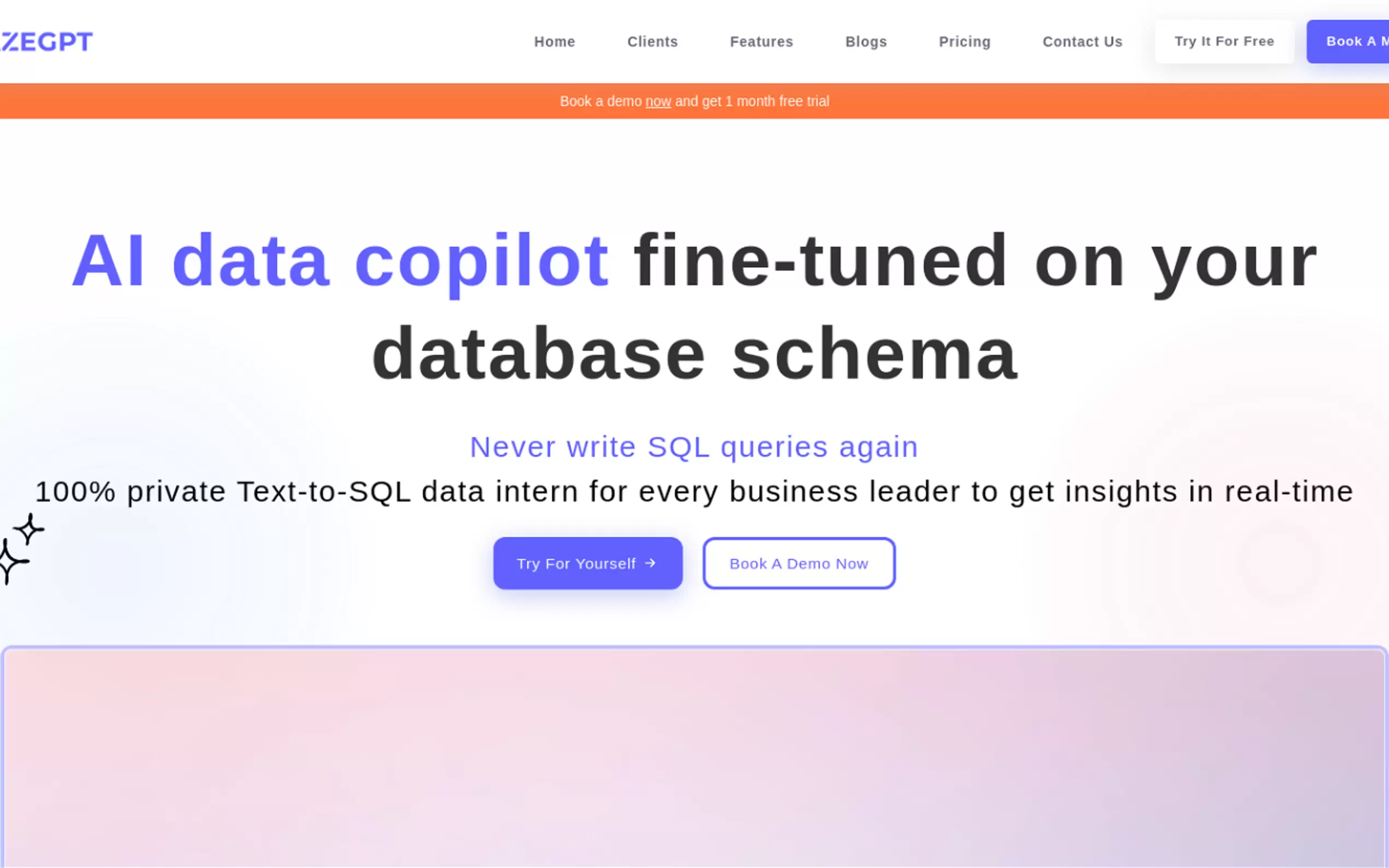Open the Home nav item
The width and height of the screenshot is (1389, 868).
[554, 42]
